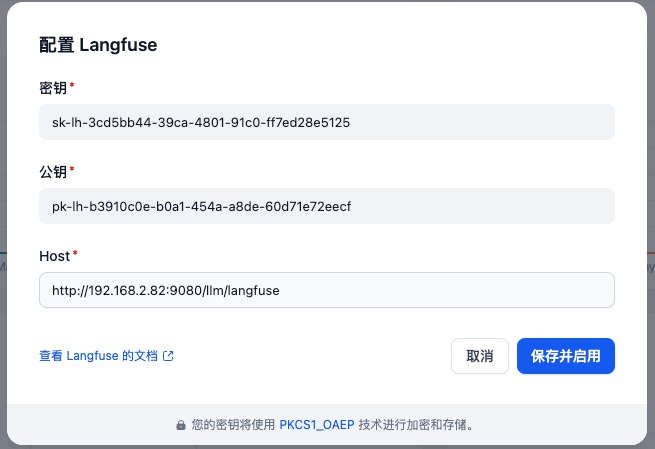
Task: Click the public key input field
Action: (x=327, y=206)
